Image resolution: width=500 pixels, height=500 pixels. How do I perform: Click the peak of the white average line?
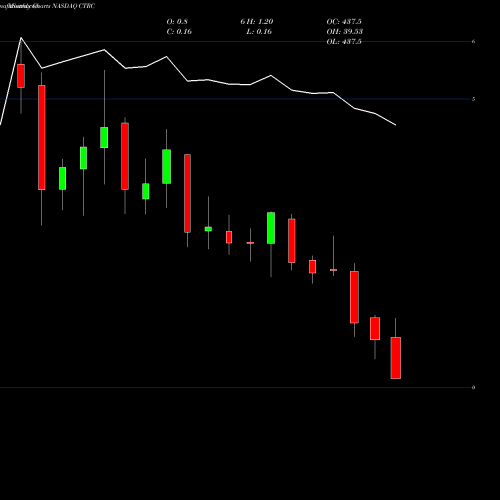coord(21,38)
